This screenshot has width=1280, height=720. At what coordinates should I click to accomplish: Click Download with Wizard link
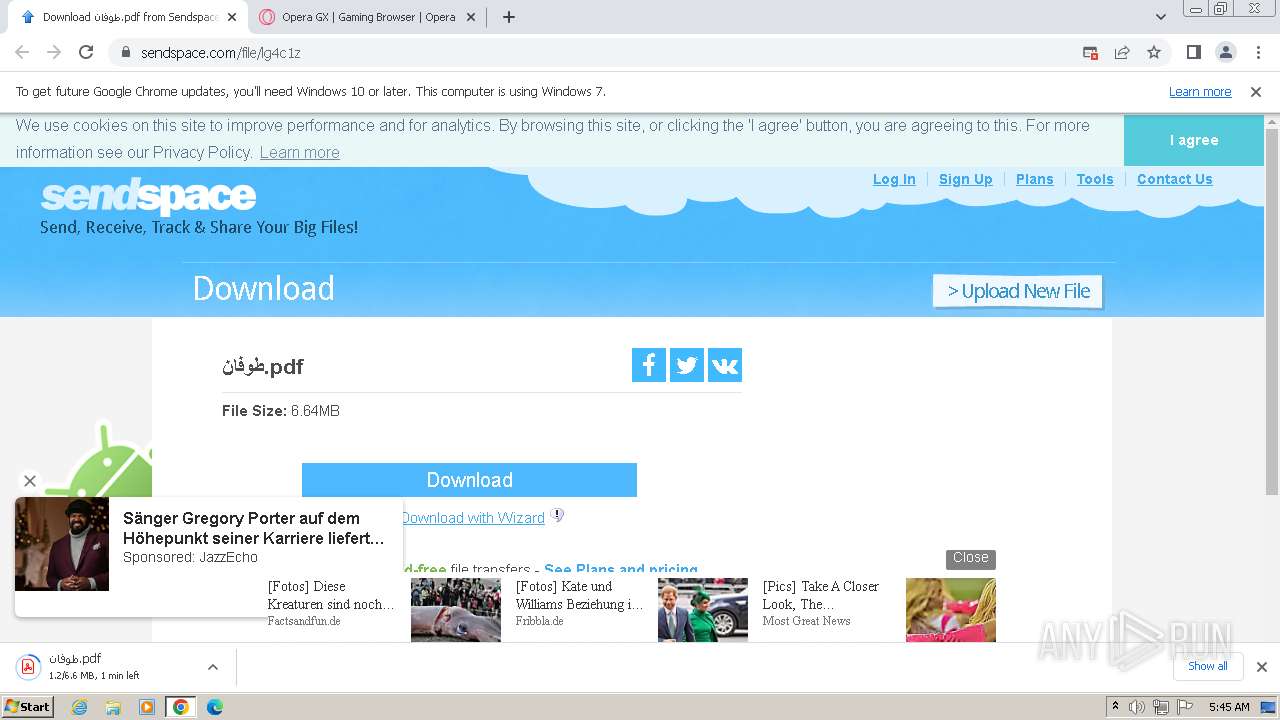click(x=473, y=518)
